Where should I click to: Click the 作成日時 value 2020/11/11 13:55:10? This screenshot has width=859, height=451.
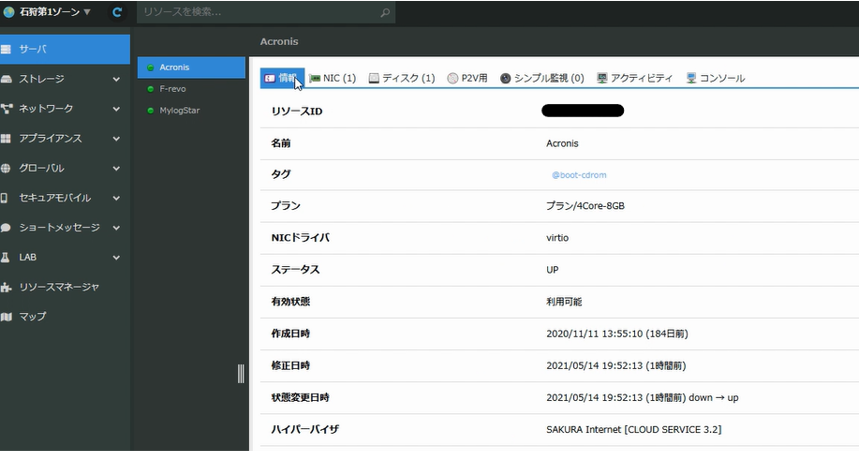point(617,334)
